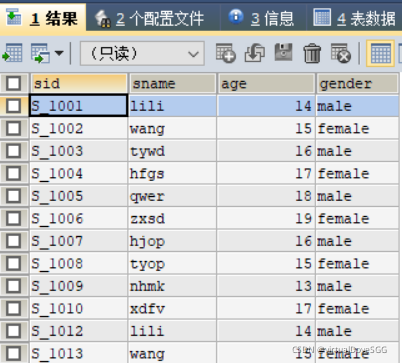Image resolution: width=402 pixels, height=363 pixels.
Task: Check the row S_1001 checkbox
Action: point(14,106)
